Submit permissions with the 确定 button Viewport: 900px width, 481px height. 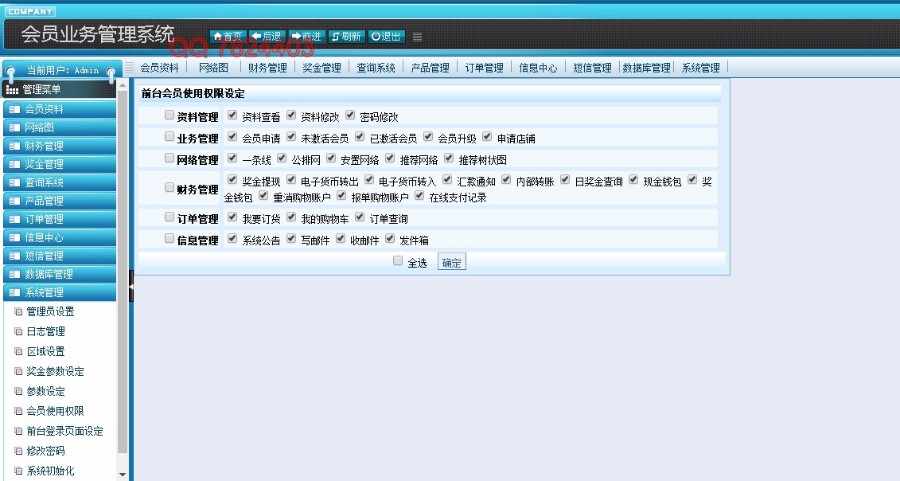(x=452, y=262)
